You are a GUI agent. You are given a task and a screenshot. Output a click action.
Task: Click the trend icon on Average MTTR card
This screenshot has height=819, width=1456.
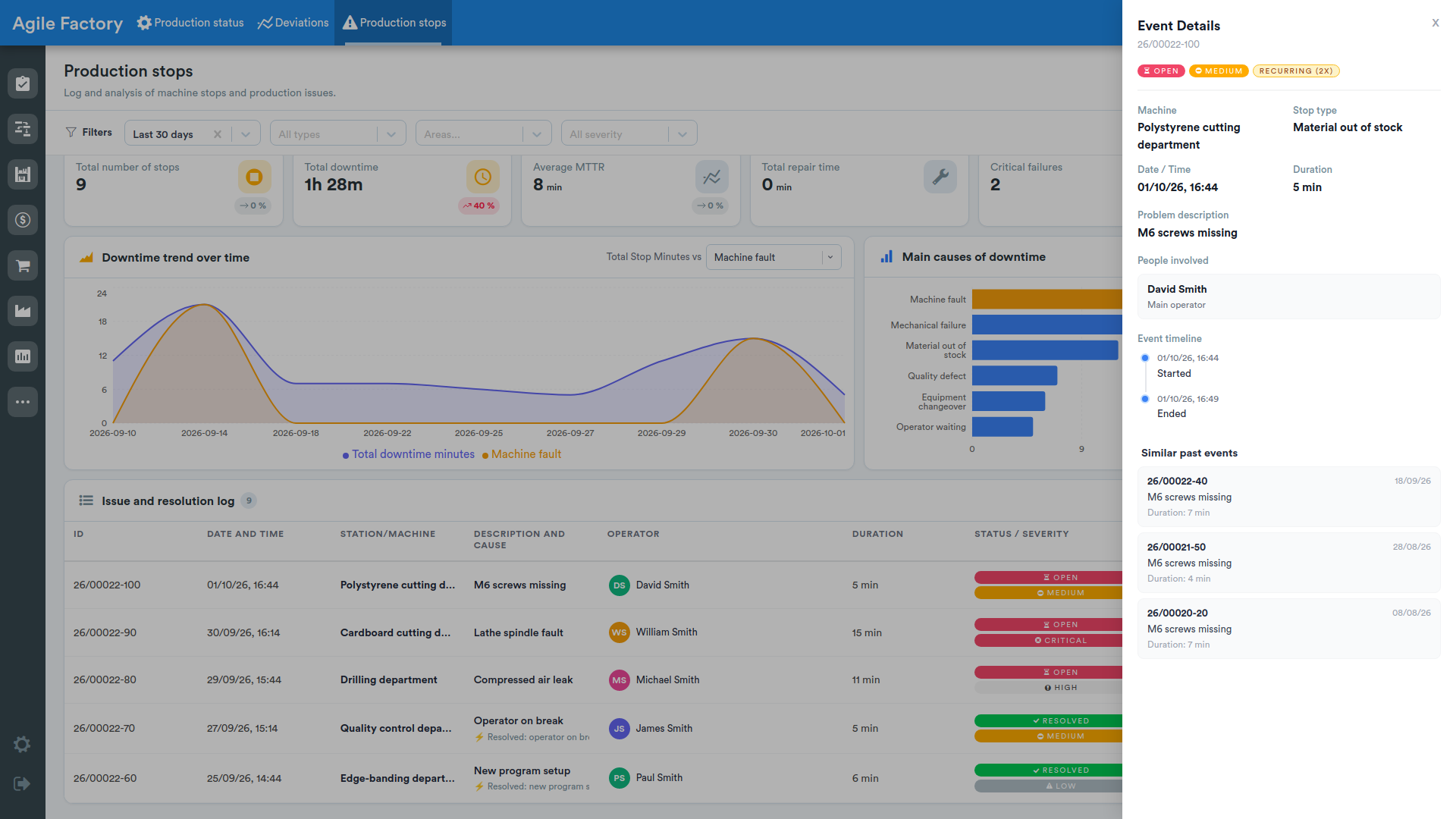[712, 177]
